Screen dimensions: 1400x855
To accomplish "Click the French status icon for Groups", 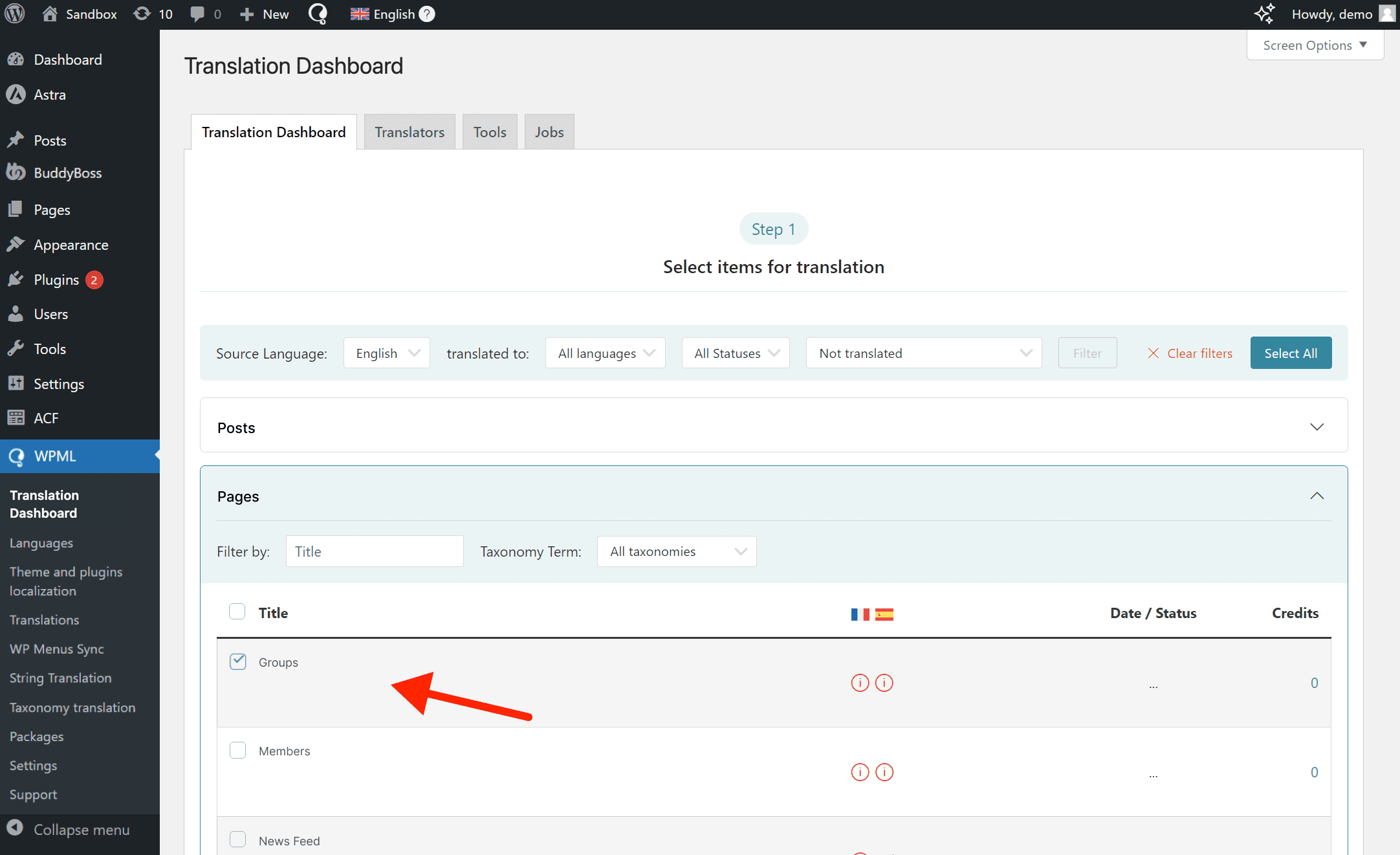I will (x=860, y=683).
